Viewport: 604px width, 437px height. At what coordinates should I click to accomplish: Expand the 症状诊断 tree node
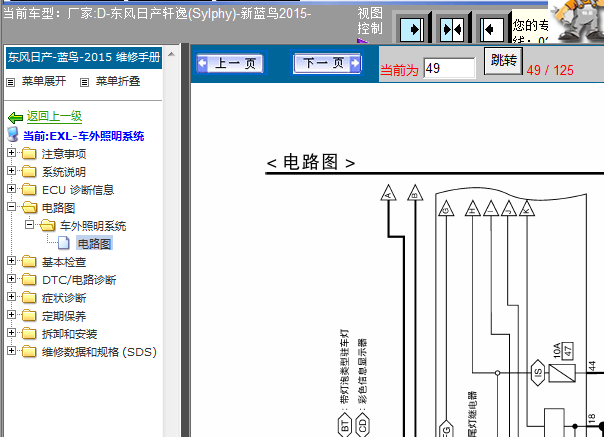pyautogui.click(x=11, y=297)
